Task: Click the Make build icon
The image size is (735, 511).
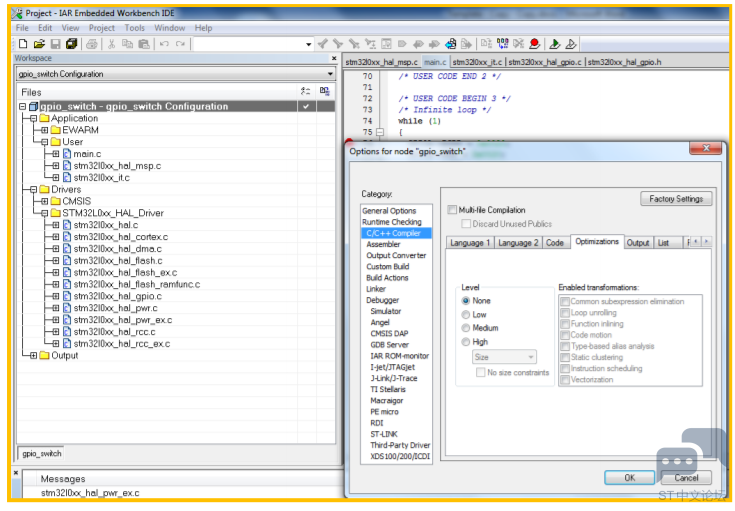Action: coord(502,44)
